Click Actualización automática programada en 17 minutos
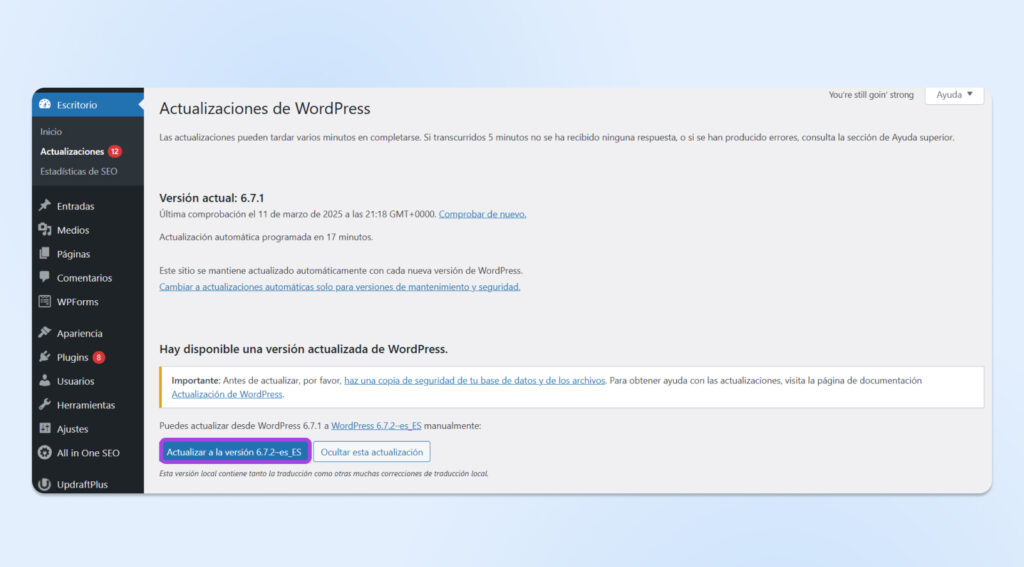The height and width of the screenshot is (567, 1024). point(266,237)
